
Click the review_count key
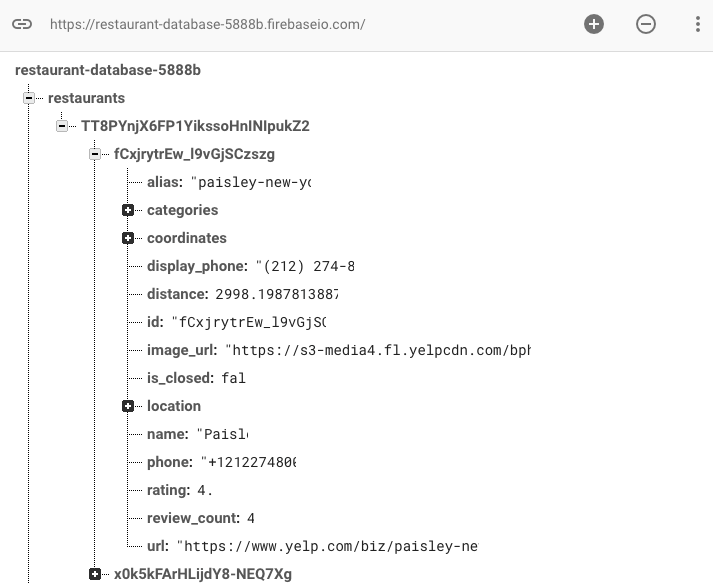(x=192, y=518)
